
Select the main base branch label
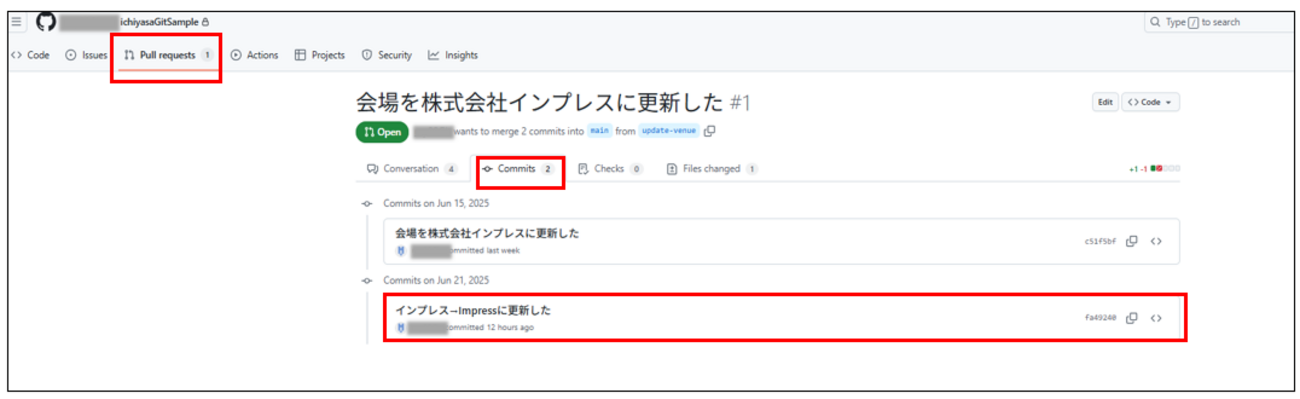point(599,130)
